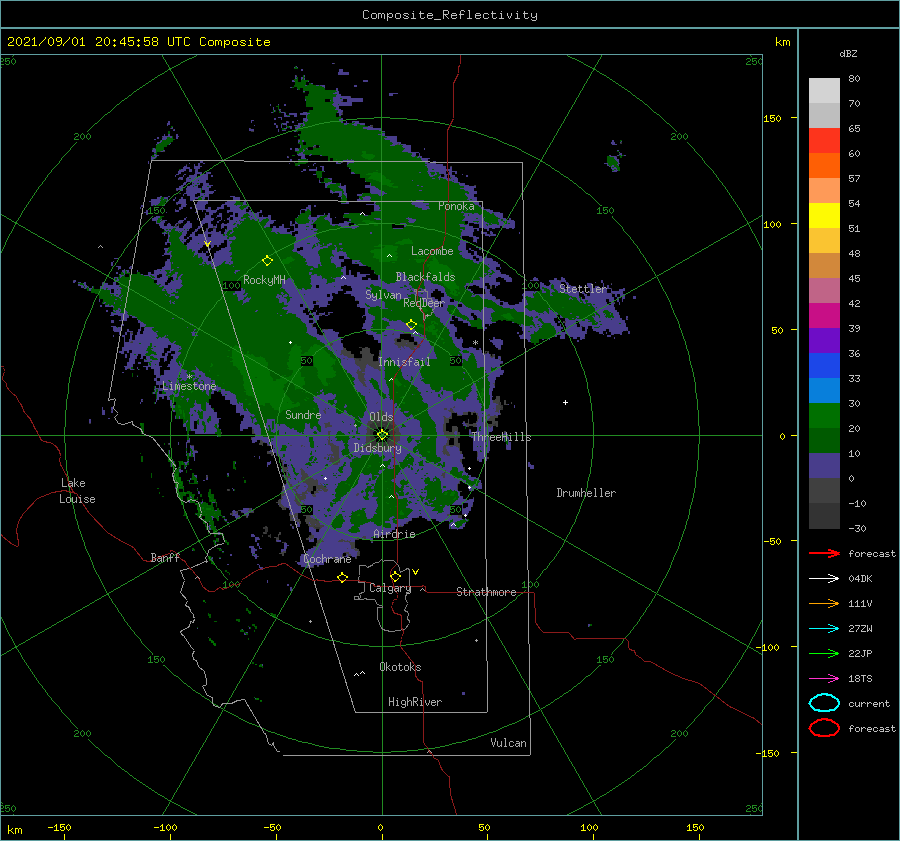The width and height of the screenshot is (900, 841).
Task: Pick the blue 33–36 dBZ color swatch
Action: [824, 365]
